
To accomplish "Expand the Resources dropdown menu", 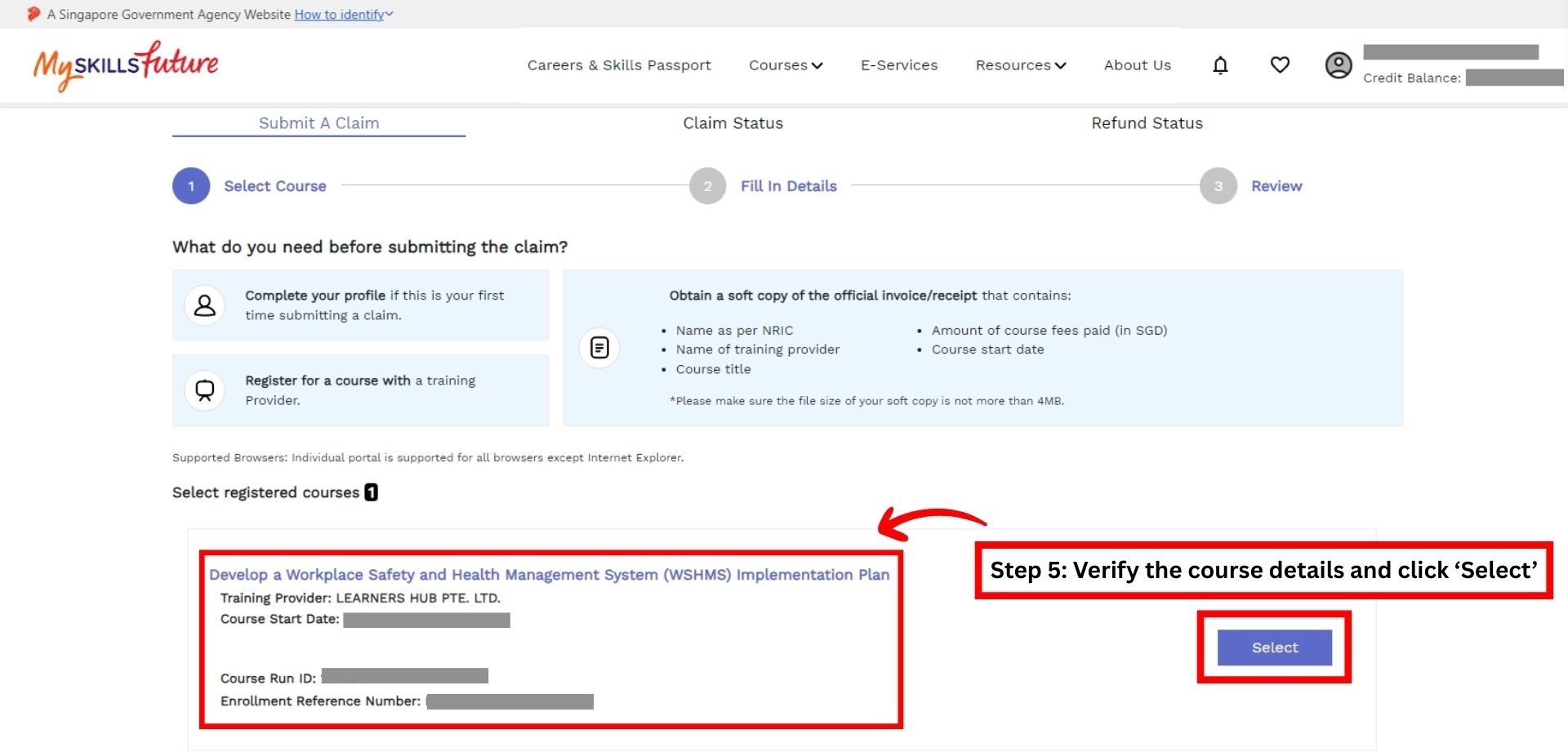I will (1021, 65).
